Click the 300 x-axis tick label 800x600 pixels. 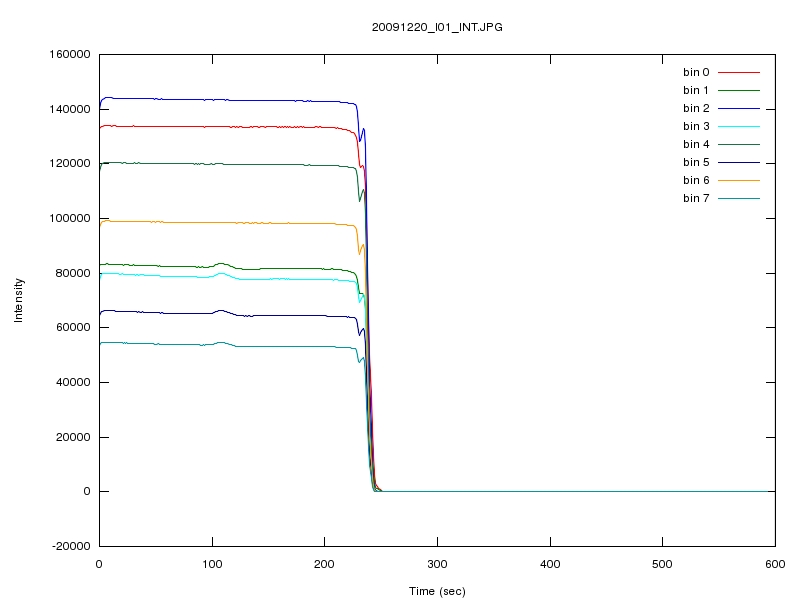click(x=437, y=564)
